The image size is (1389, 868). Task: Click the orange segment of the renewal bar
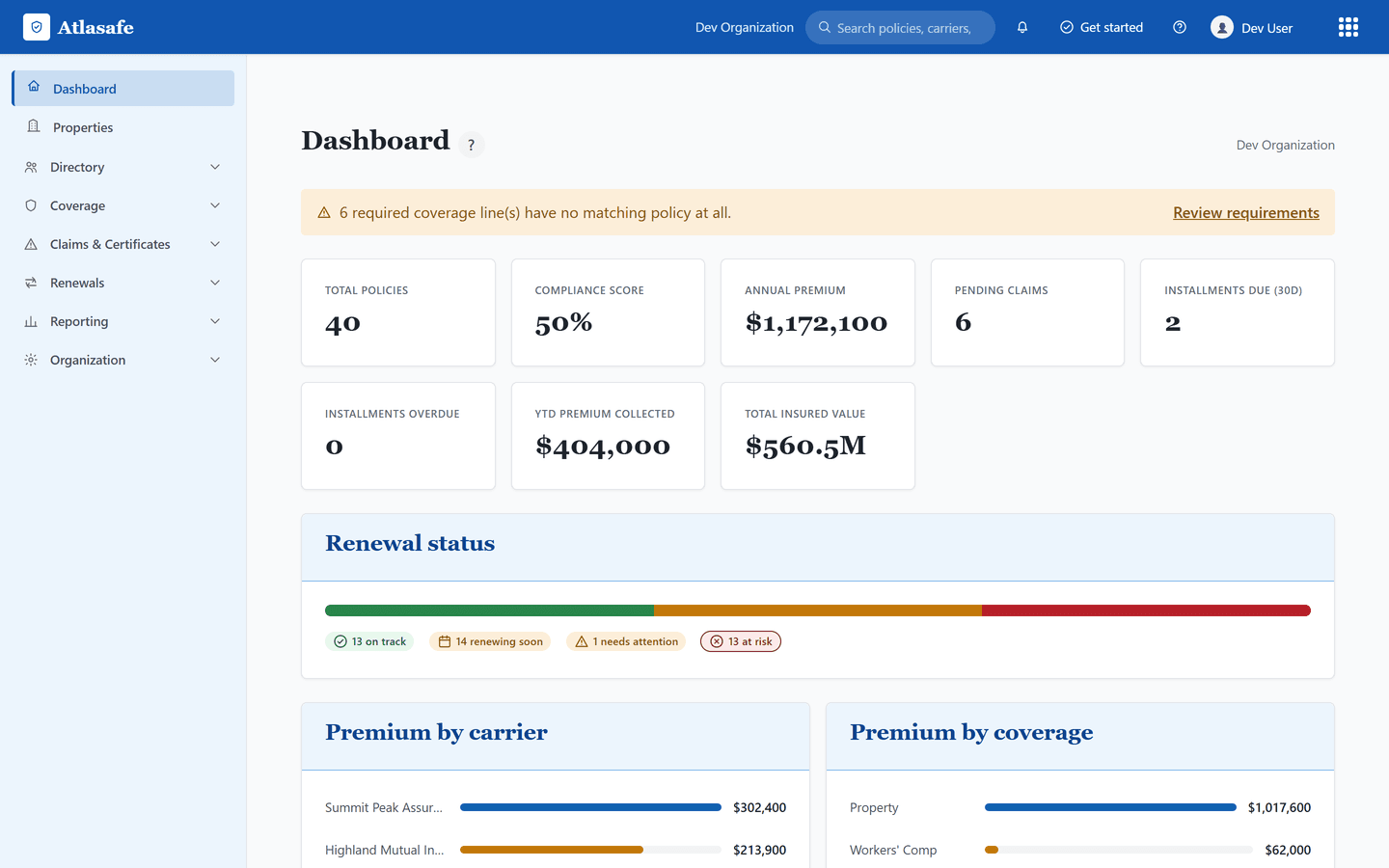pos(818,610)
